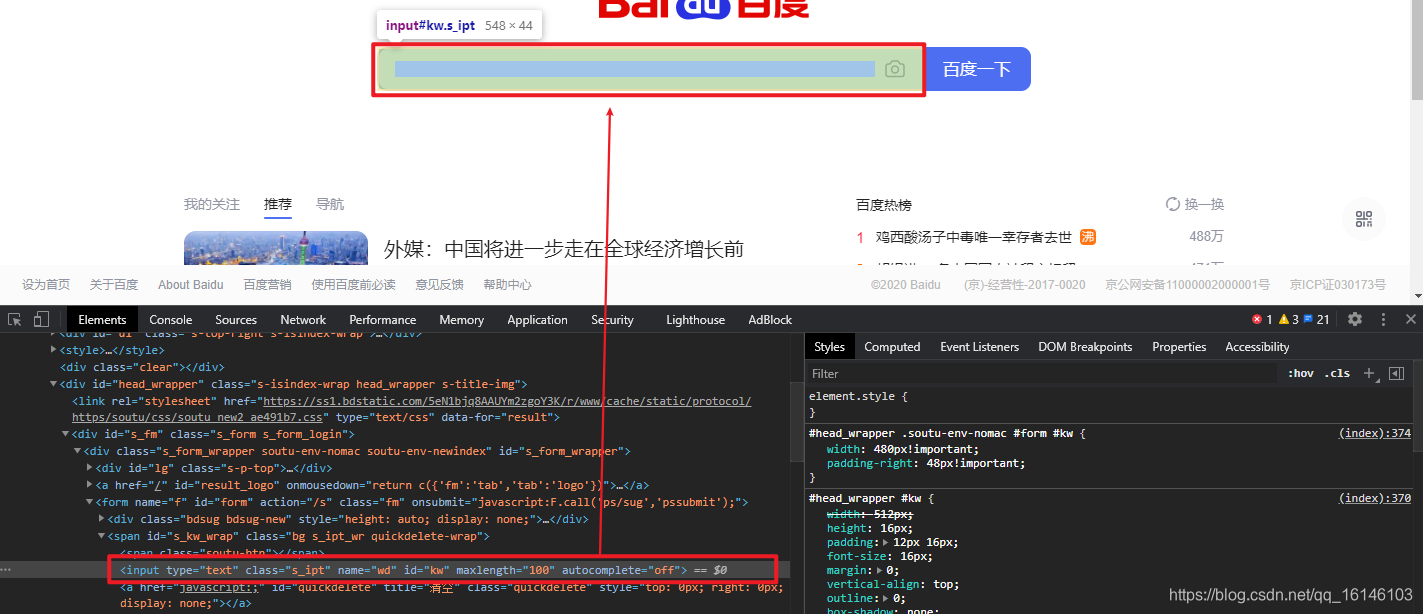
Task: Toggle .cls element classes panel
Action: coord(1337,373)
